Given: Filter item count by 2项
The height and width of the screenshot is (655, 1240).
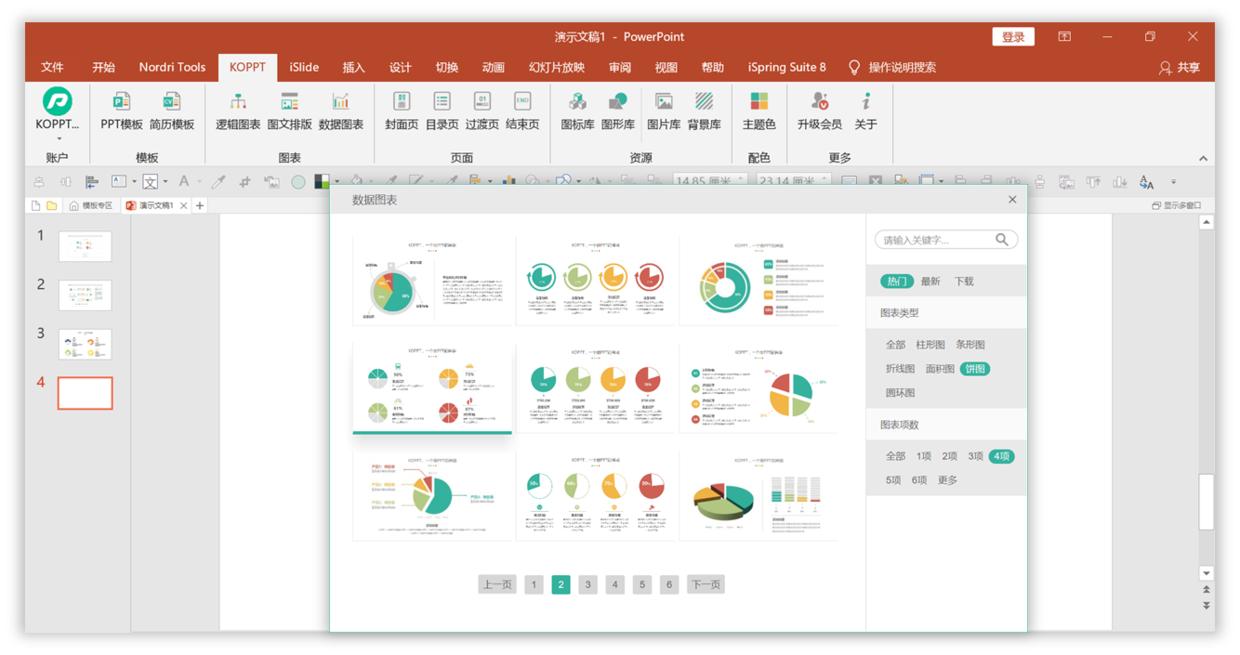Looking at the screenshot, I should tap(949, 455).
